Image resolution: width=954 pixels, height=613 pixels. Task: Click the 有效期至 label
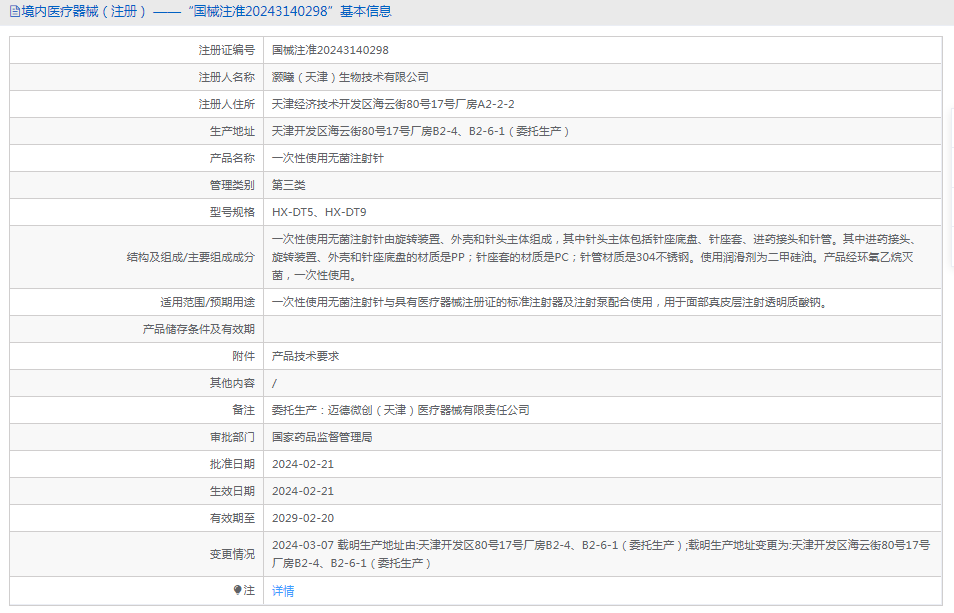[232, 518]
